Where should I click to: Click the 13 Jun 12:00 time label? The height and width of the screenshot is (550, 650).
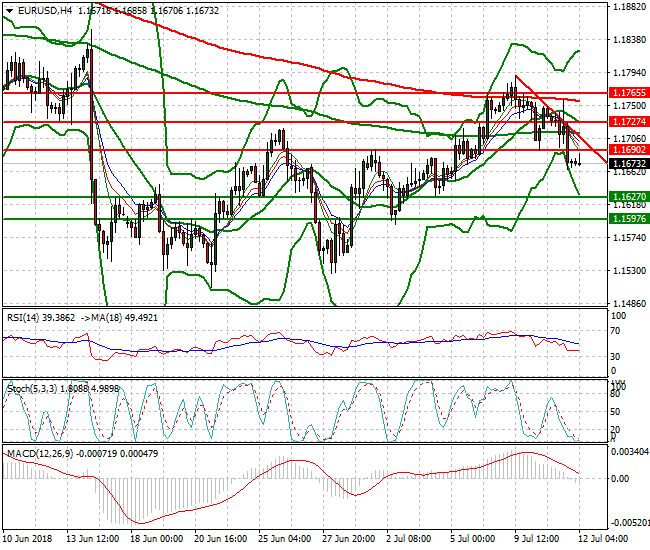point(93,539)
